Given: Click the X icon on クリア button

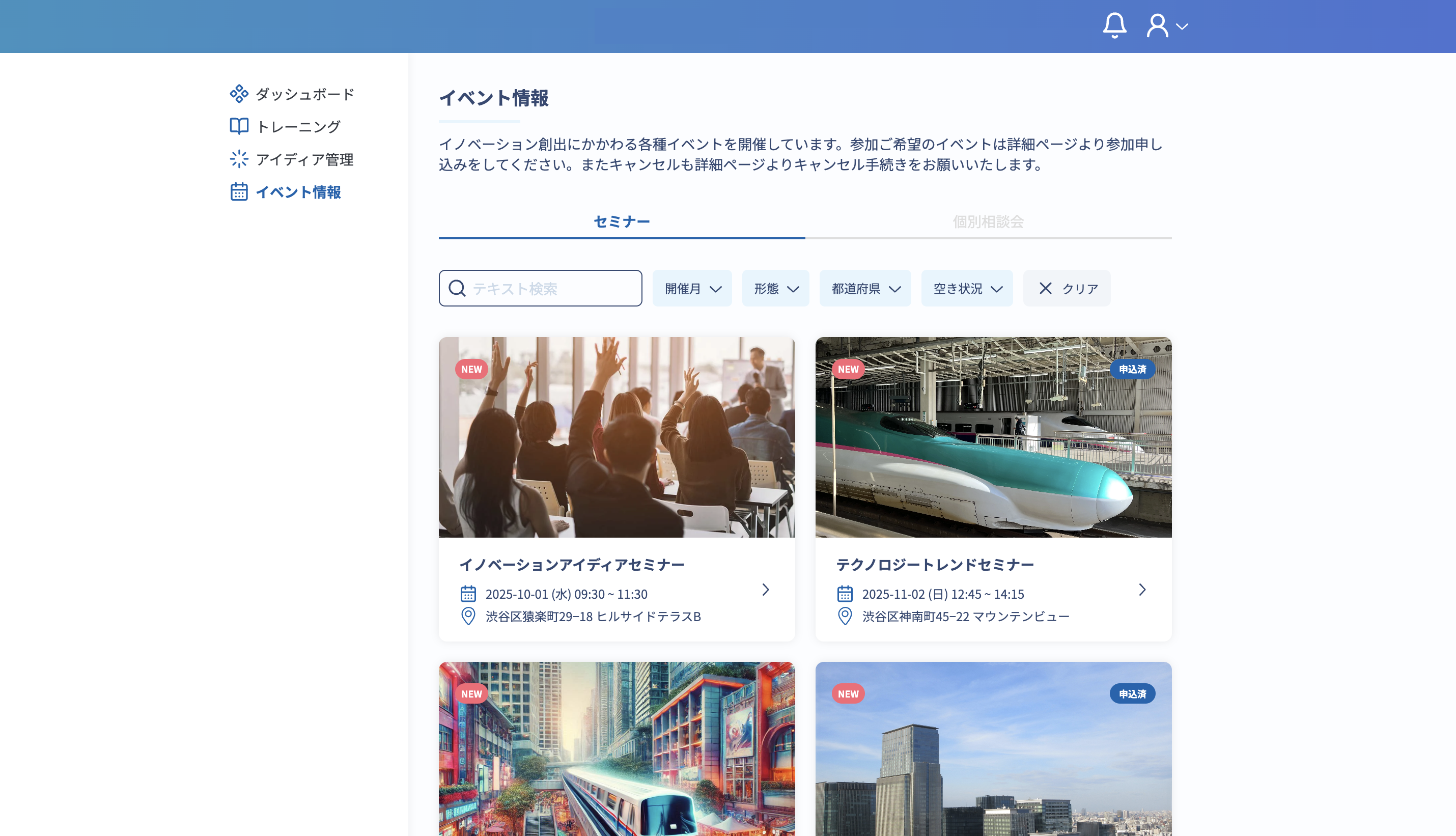Looking at the screenshot, I should (x=1045, y=288).
